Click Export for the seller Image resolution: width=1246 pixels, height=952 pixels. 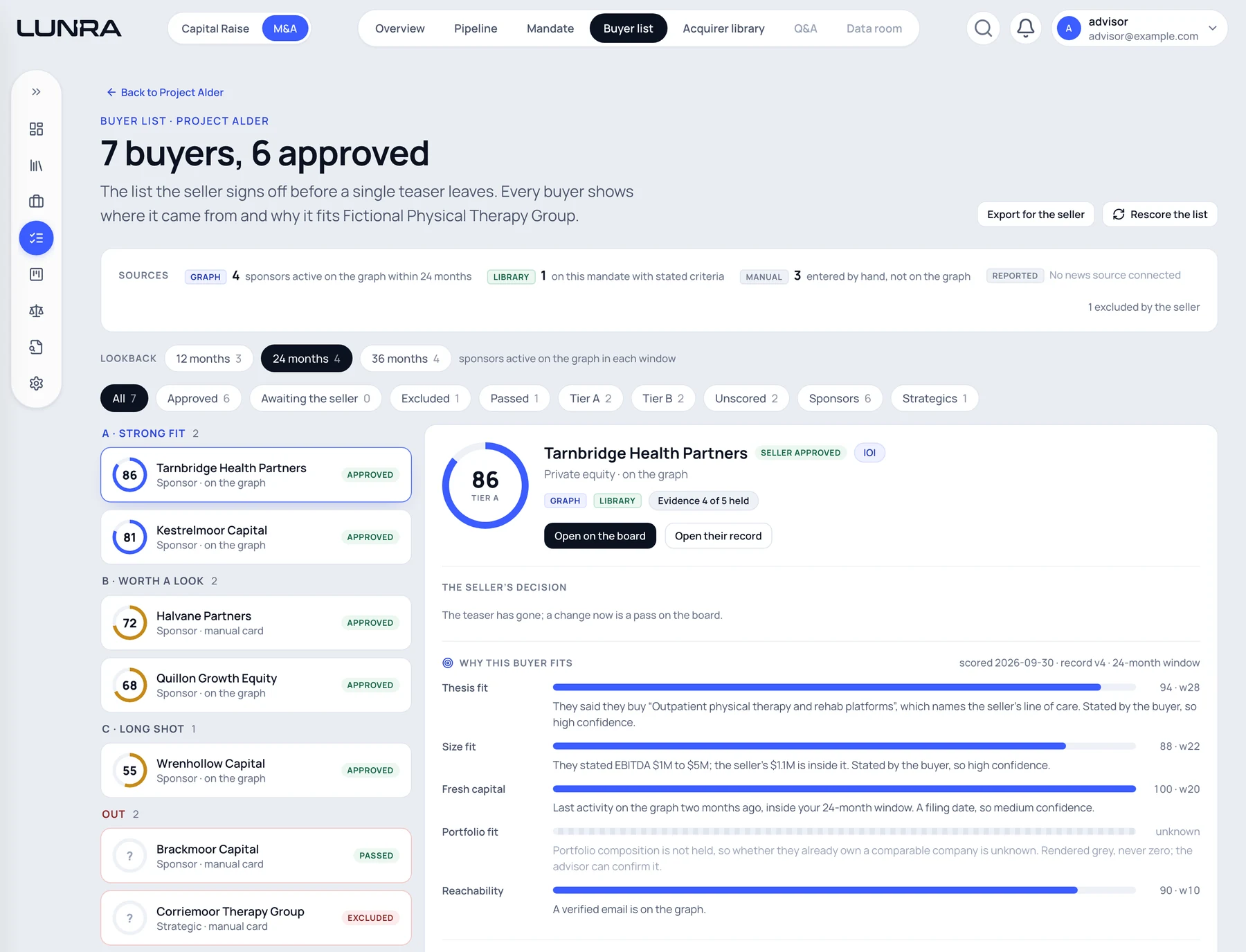coord(1036,215)
